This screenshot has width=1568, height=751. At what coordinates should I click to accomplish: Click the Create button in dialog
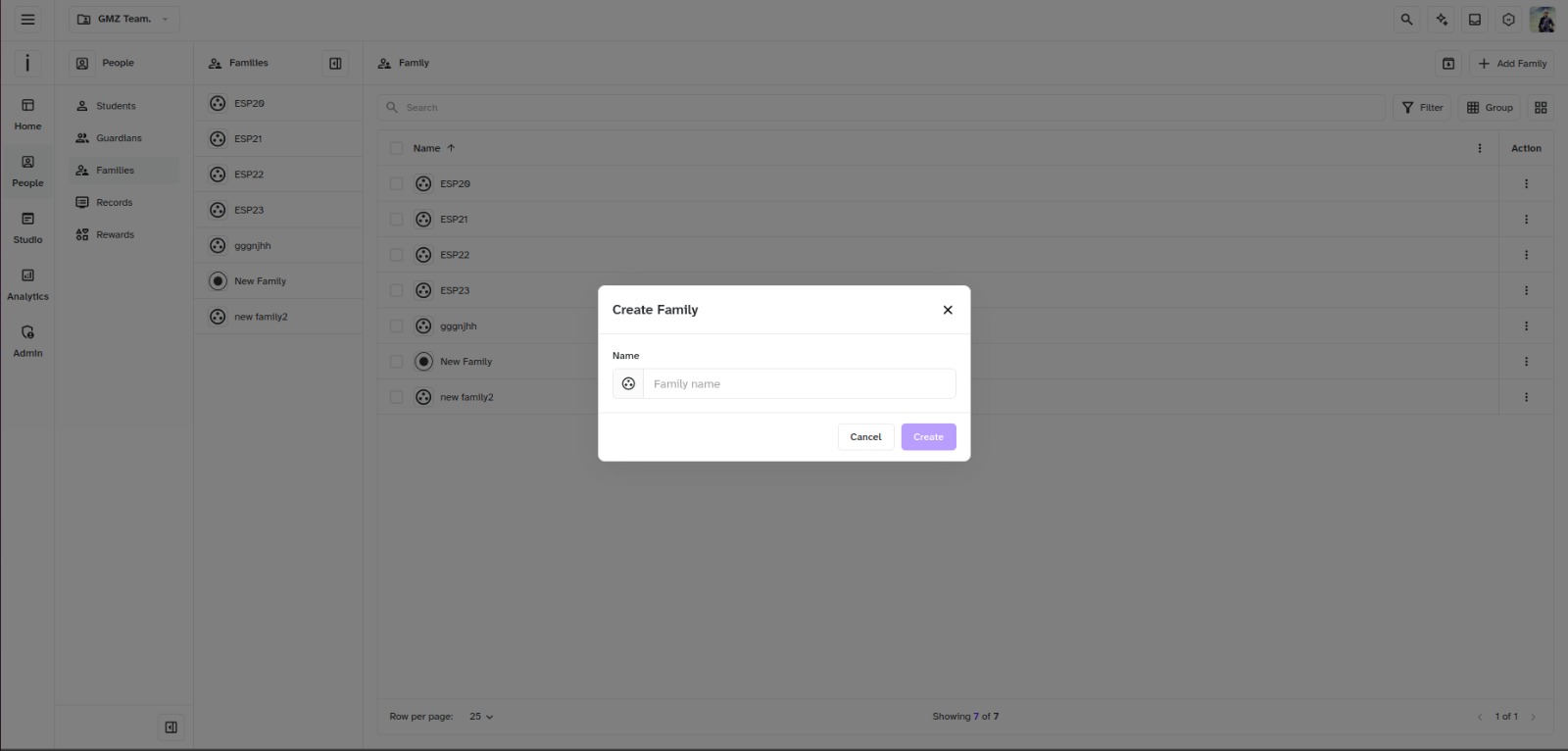point(928,437)
